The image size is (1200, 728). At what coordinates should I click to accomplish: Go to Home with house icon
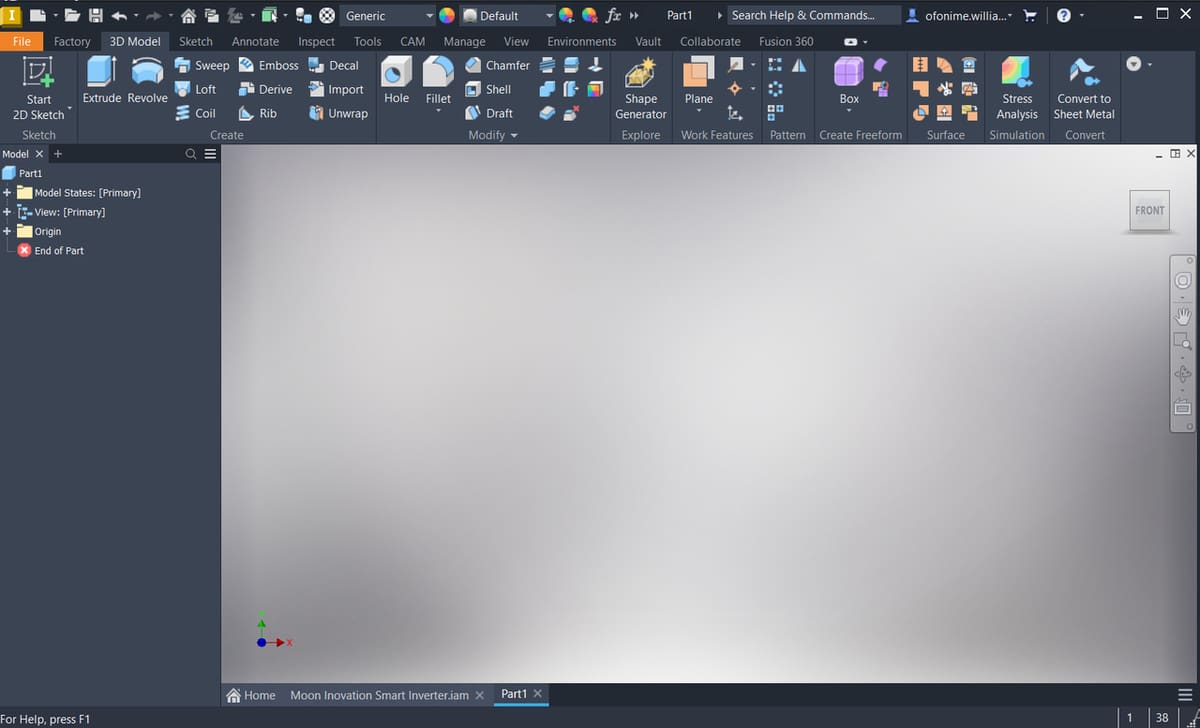tap(188, 15)
